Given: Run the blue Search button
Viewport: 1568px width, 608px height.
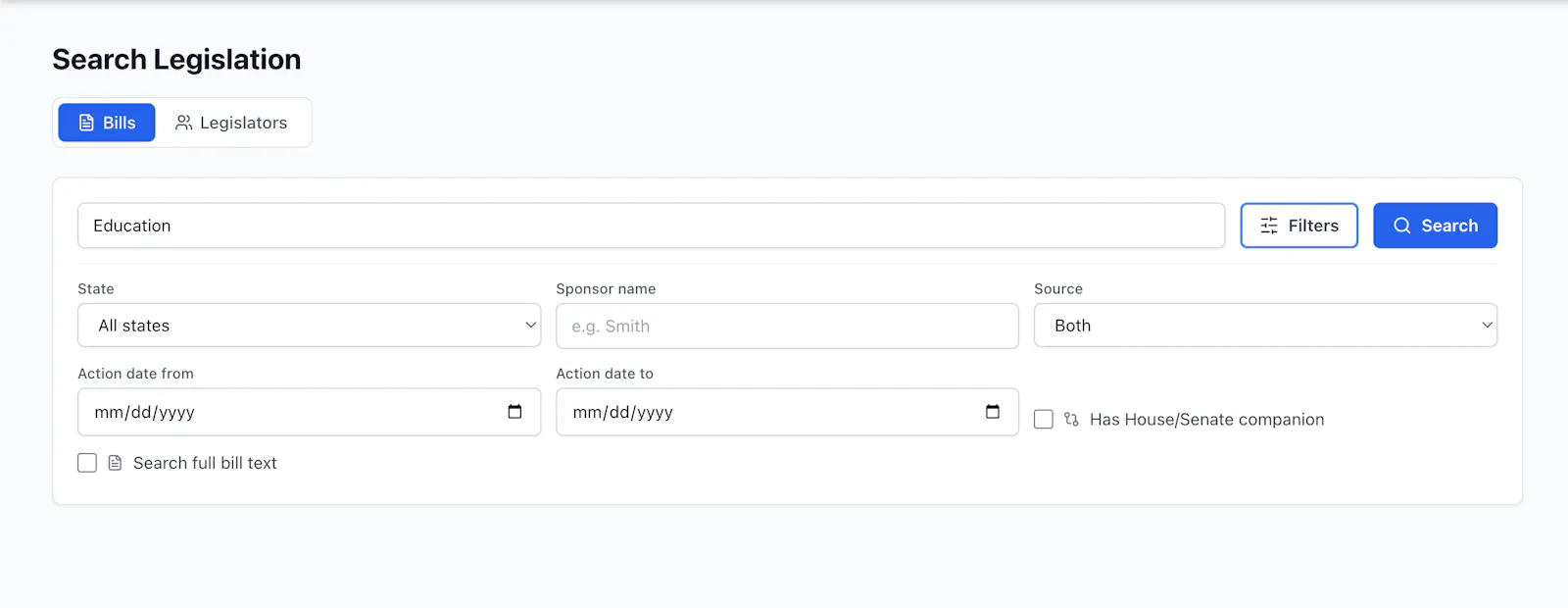Looking at the screenshot, I should click(1435, 226).
